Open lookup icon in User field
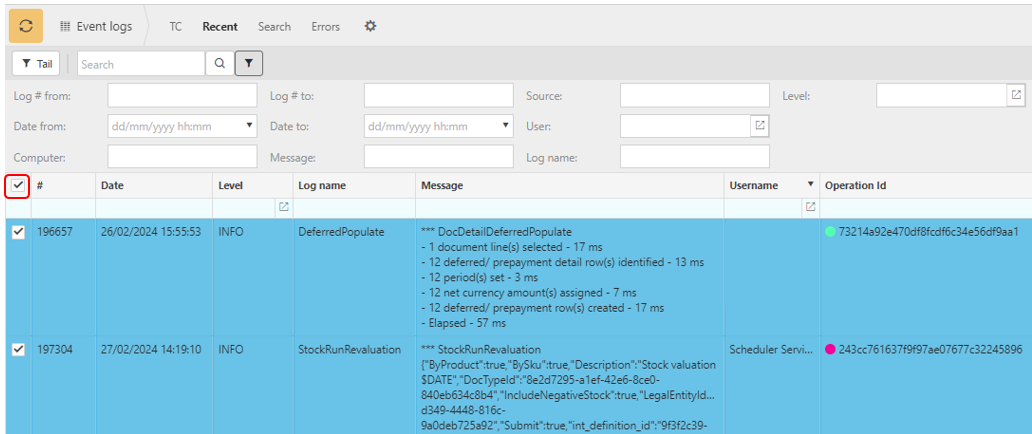The image size is (1032, 434). pos(759,126)
